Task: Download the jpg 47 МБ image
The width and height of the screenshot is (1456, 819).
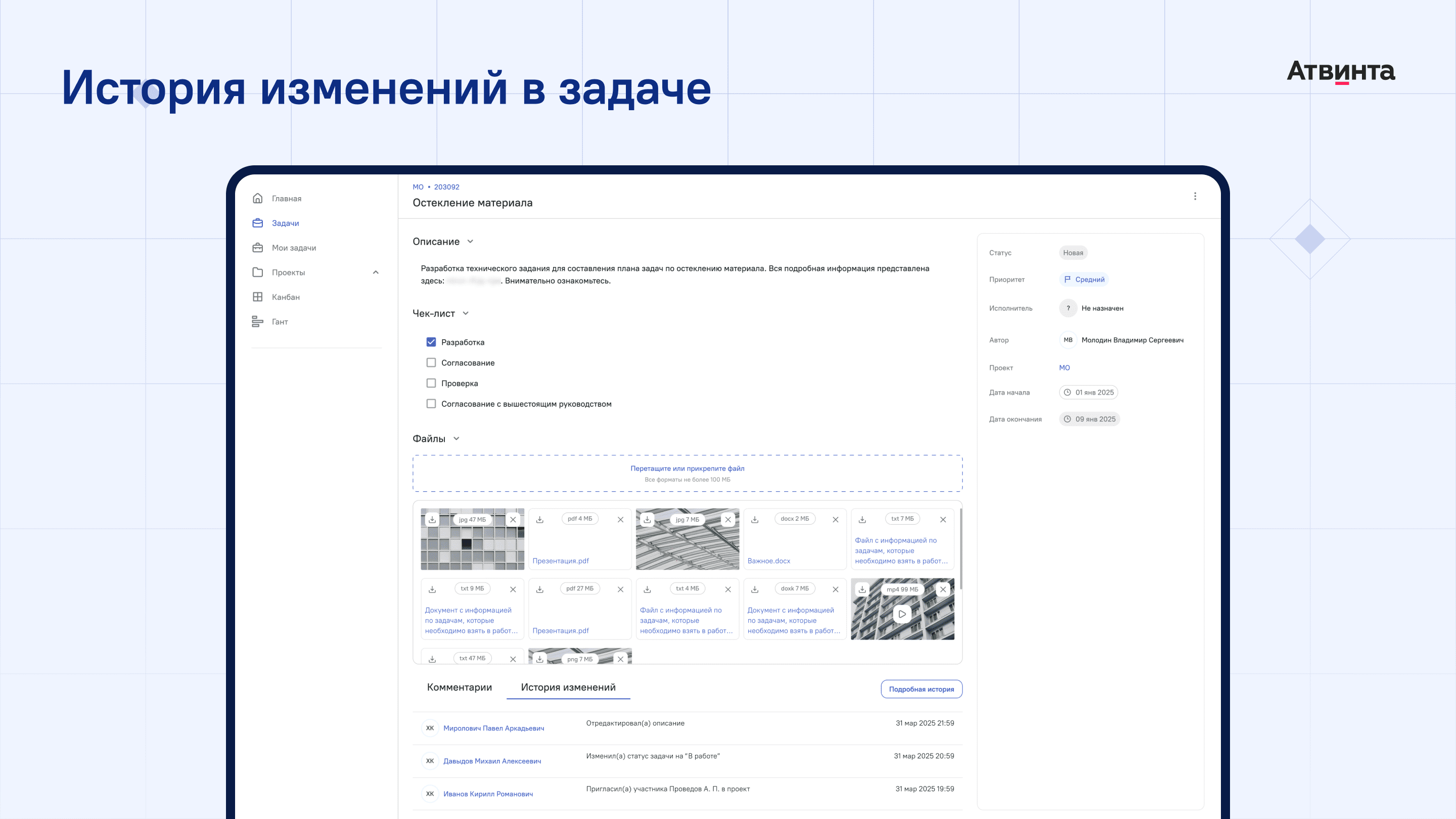Action: click(432, 519)
